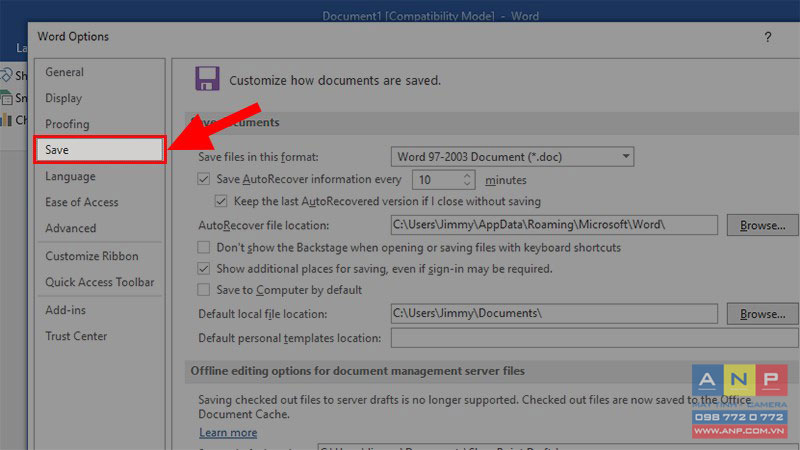
Task: Increase the AutoRecover minutes value
Action: (x=467, y=176)
